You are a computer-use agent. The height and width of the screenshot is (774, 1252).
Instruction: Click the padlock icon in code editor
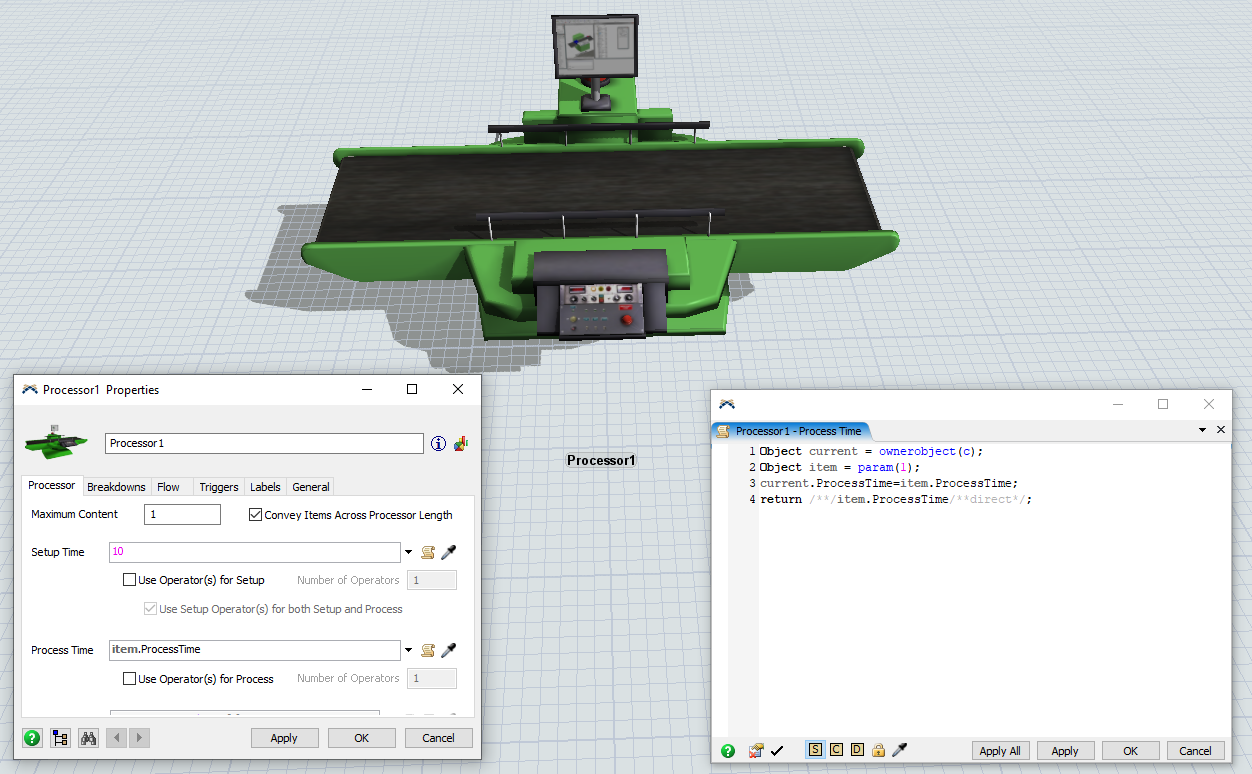(878, 750)
